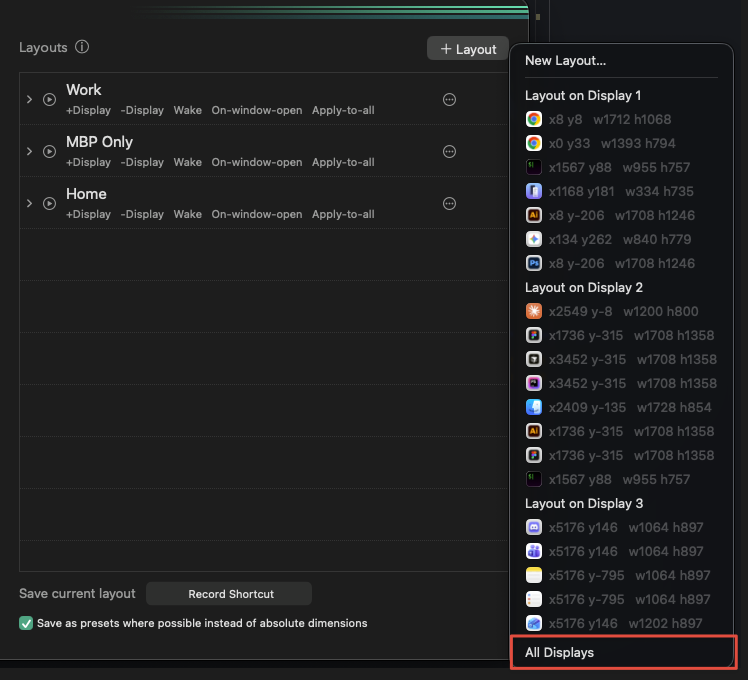
Task: Toggle Wake trigger for MBP Only layout
Action: (x=187, y=162)
